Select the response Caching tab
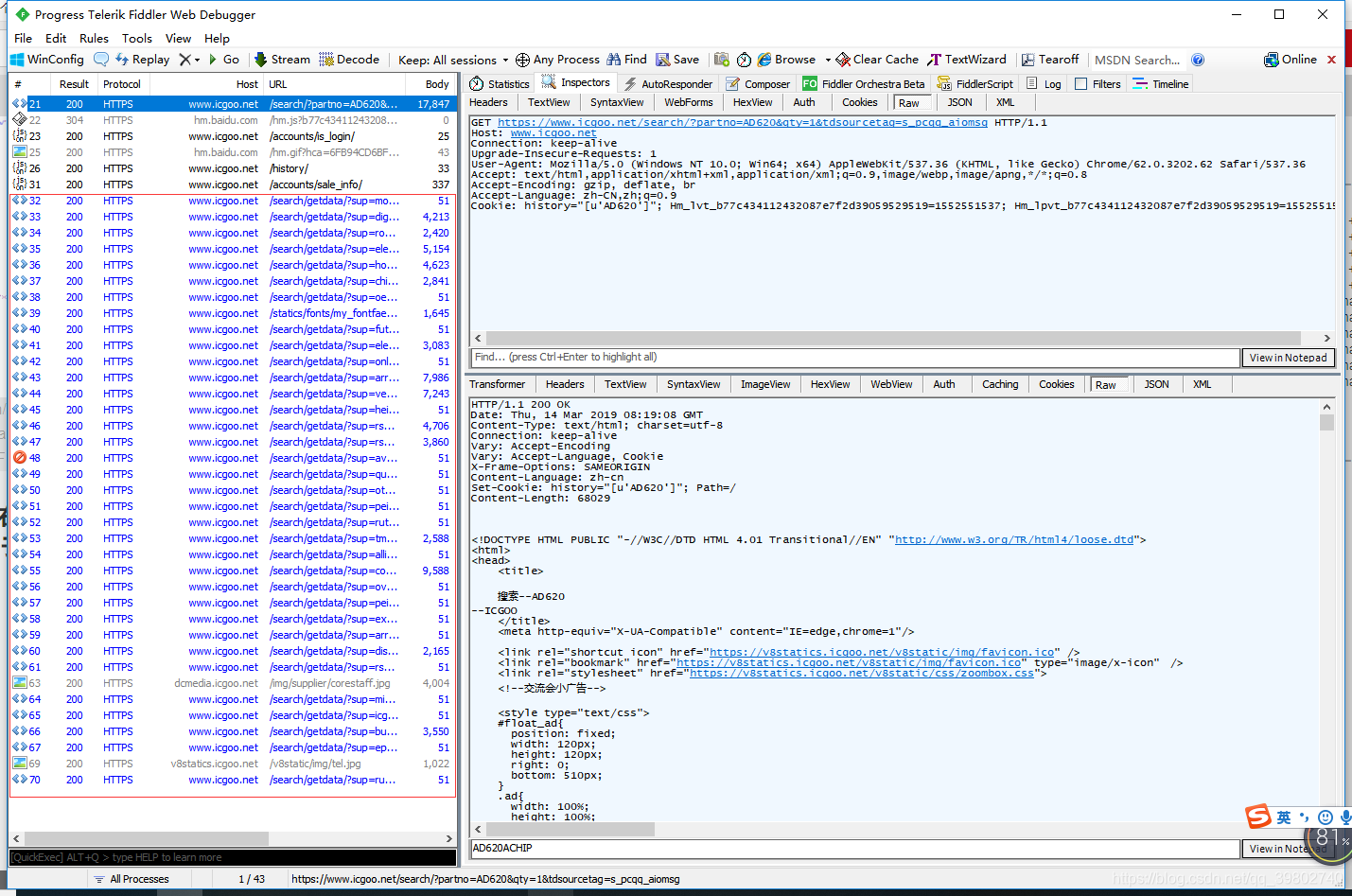 click(1000, 384)
